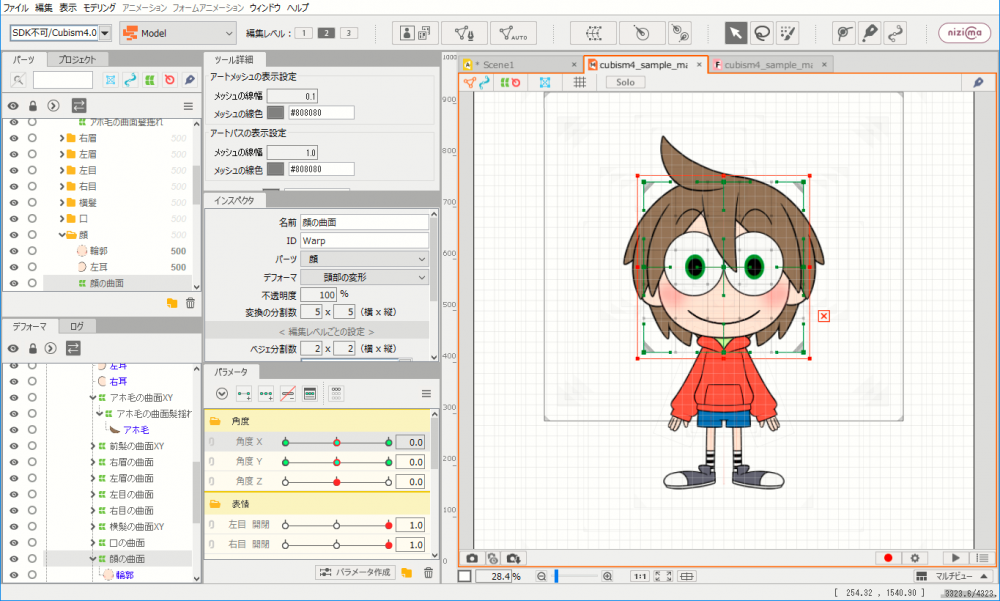Image resolution: width=1000 pixels, height=601 pixels.
Task: Click the mesh line color swatch for アートメッシュ
Action: coord(276,113)
